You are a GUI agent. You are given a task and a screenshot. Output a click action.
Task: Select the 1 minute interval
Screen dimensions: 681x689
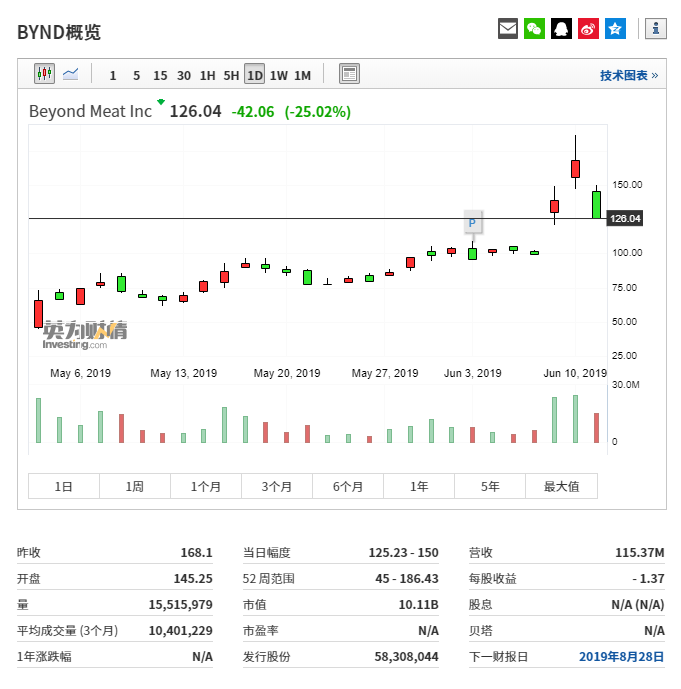point(113,76)
